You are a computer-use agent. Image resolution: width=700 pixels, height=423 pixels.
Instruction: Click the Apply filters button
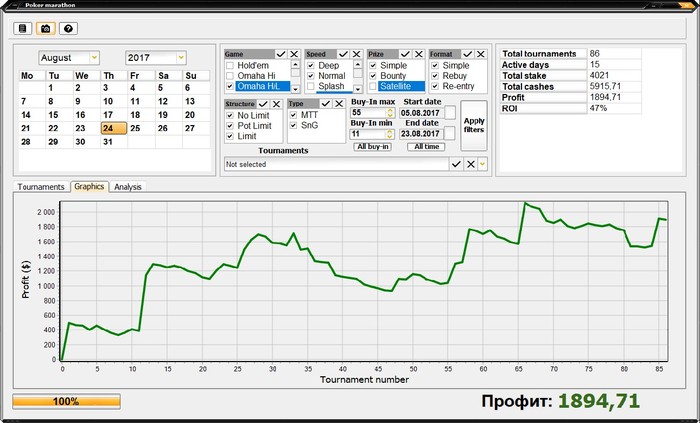[474, 125]
